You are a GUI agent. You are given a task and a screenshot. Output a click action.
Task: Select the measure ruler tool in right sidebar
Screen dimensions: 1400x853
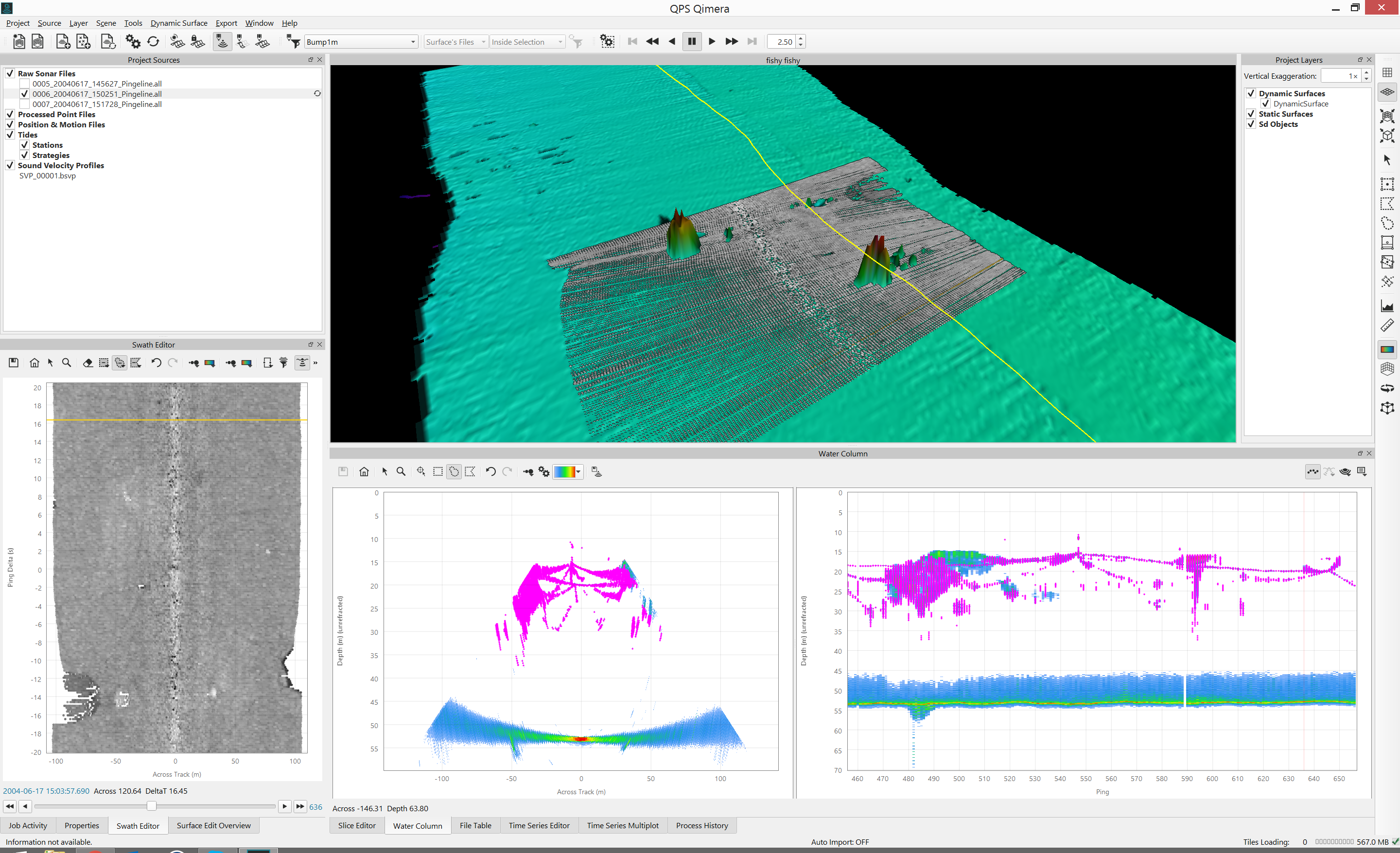pos(1387,326)
